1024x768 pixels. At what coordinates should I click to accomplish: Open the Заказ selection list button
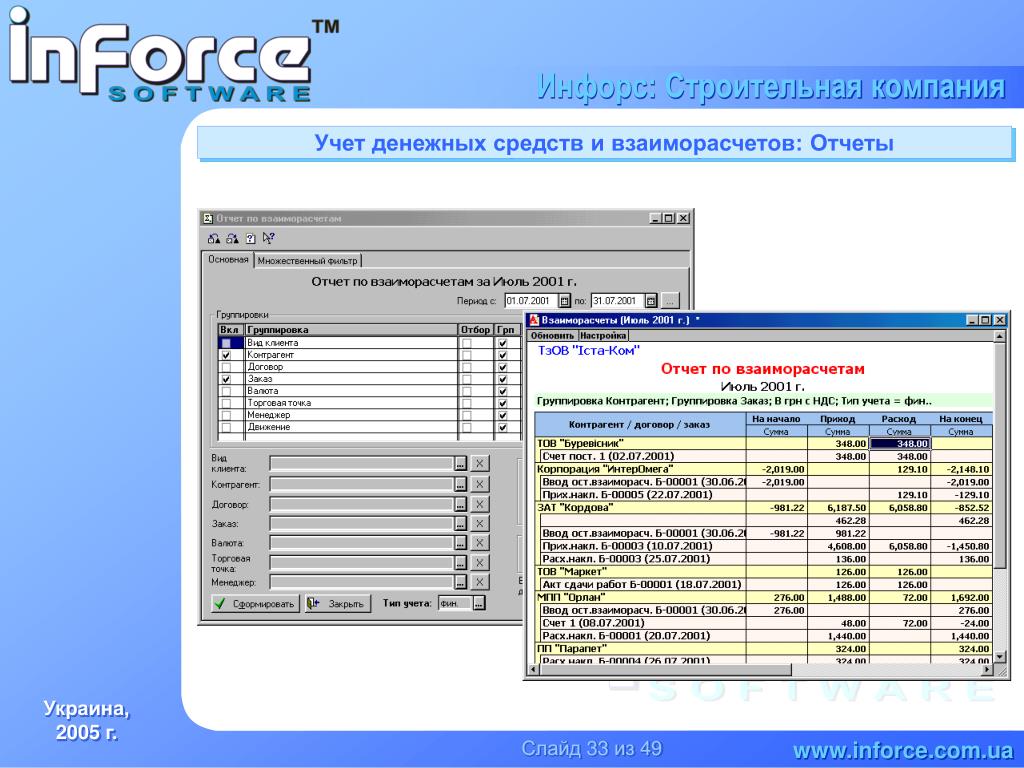pos(460,524)
